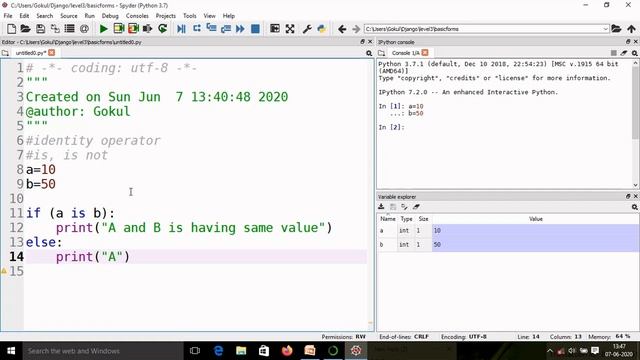This screenshot has height=360, width=640.
Task: Import data icon in Variable explorer
Action: click(381, 207)
